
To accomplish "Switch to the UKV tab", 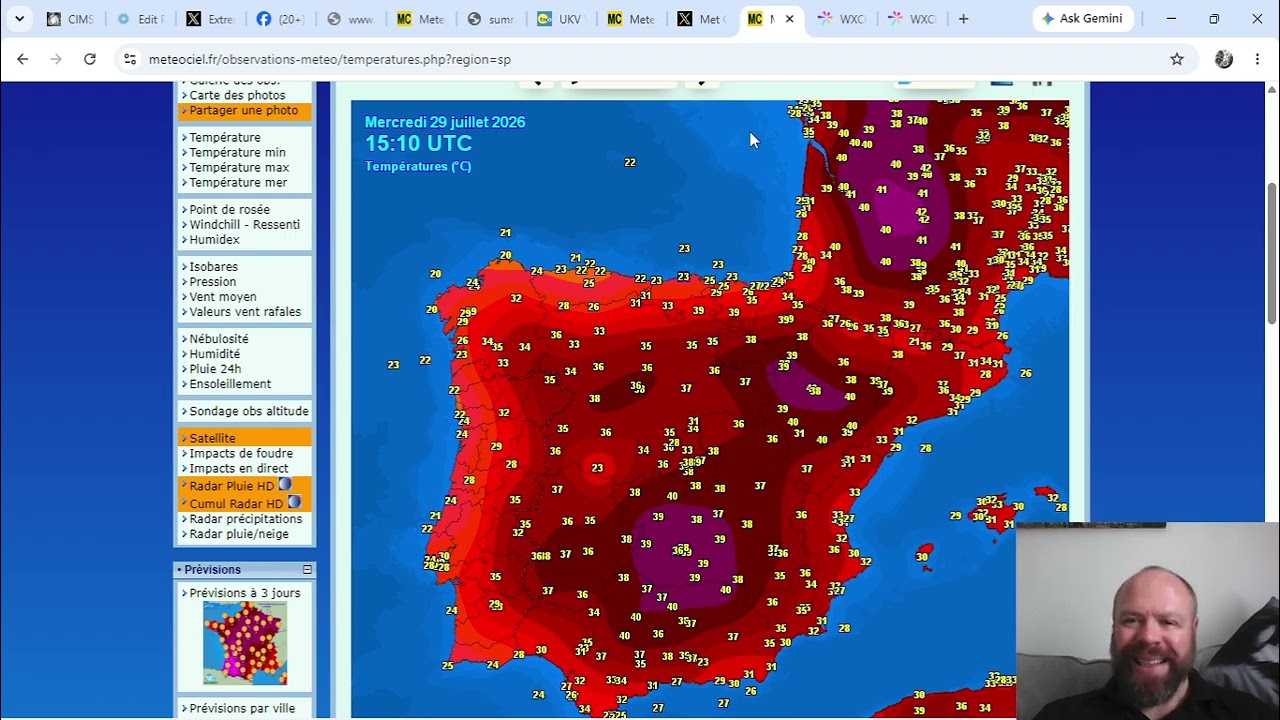I will [x=560, y=18].
